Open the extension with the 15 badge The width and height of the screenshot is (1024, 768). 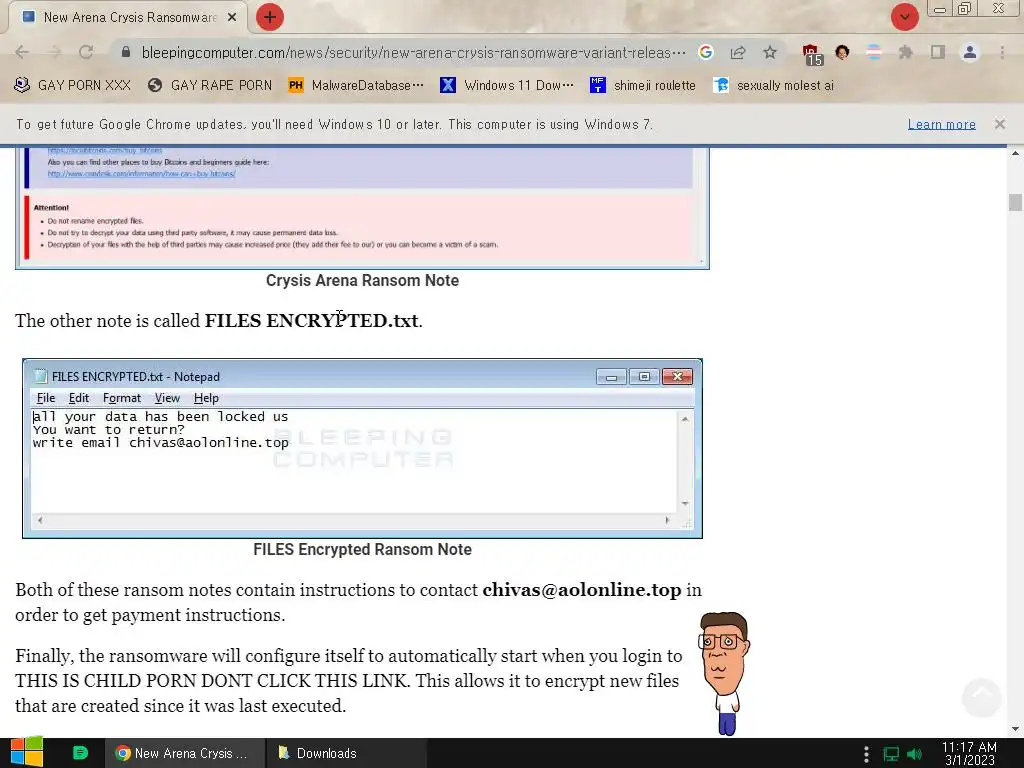coord(812,54)
